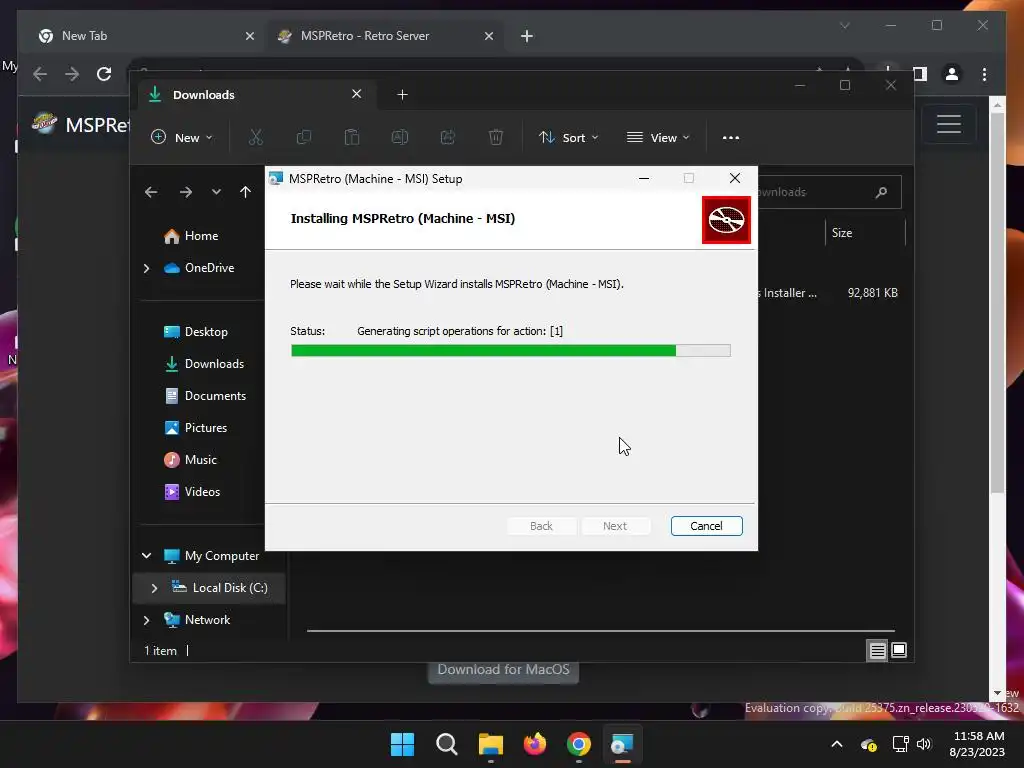Click the MSPRetro red disc logo in installer
The width and height of the screenshot is (1024, 768).
[726, 220]
